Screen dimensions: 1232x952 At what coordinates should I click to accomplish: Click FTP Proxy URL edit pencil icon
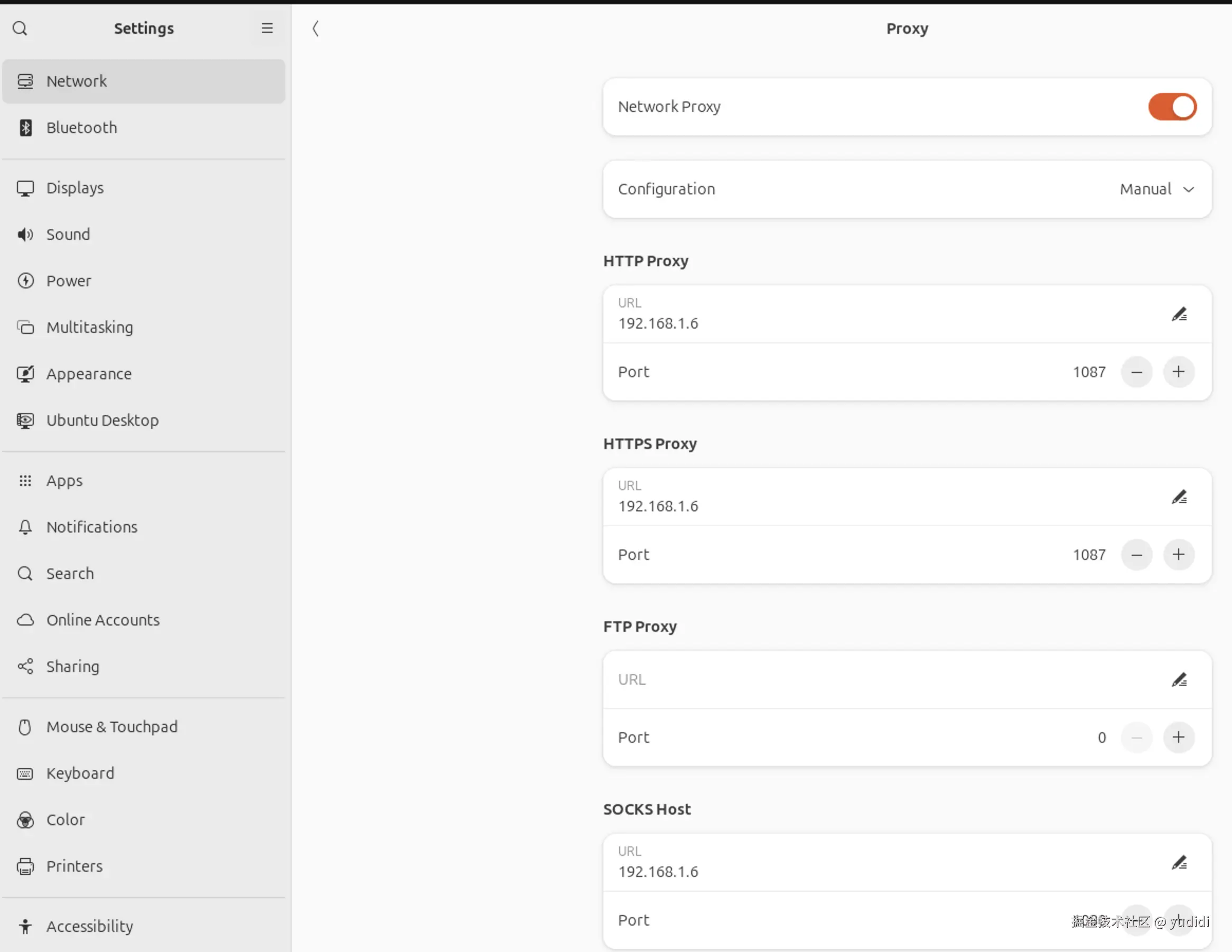pyautogui.click(x=1179, y=679)
